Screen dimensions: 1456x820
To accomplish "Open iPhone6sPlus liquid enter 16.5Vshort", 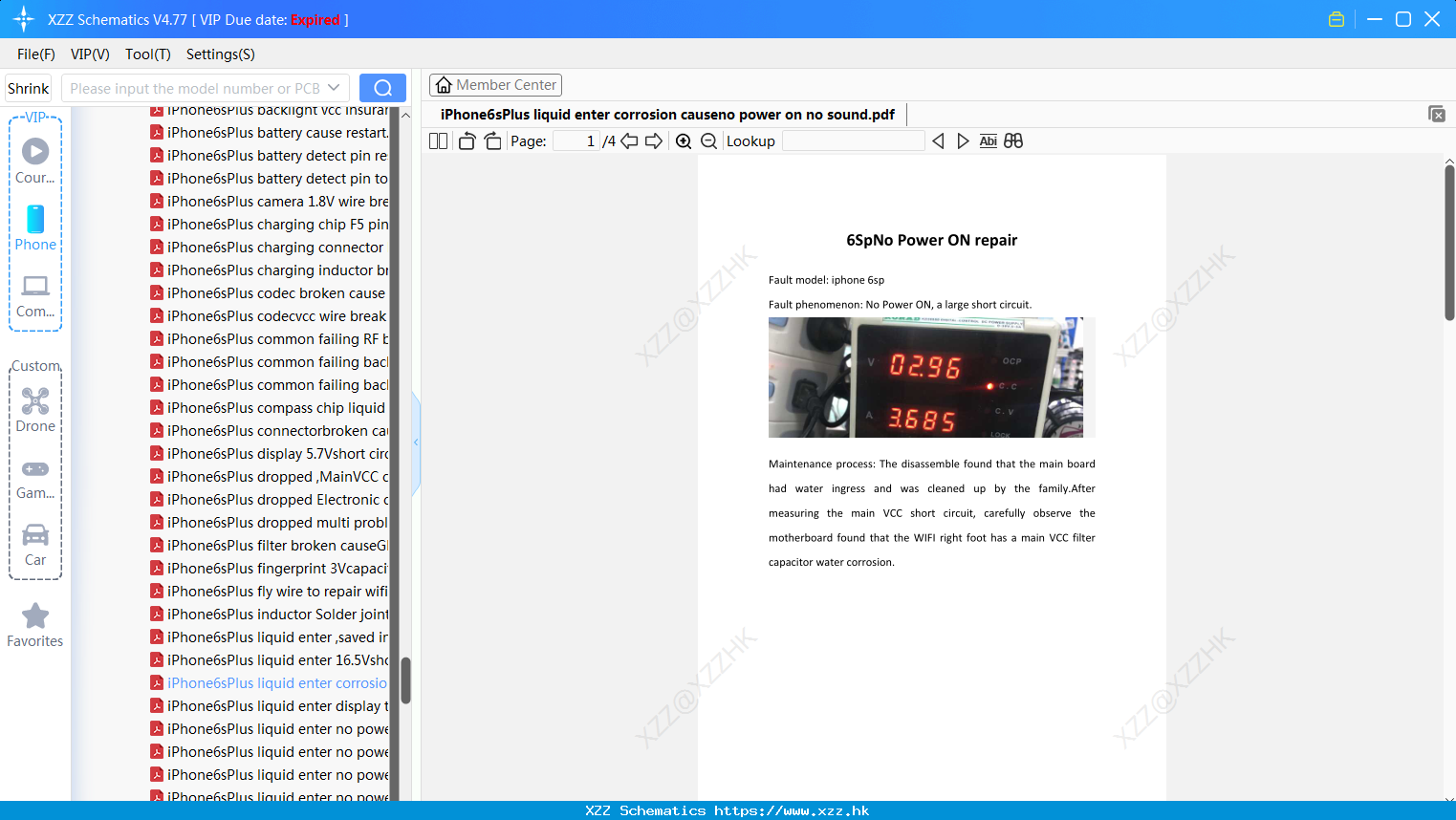I will tap(269, 660).
